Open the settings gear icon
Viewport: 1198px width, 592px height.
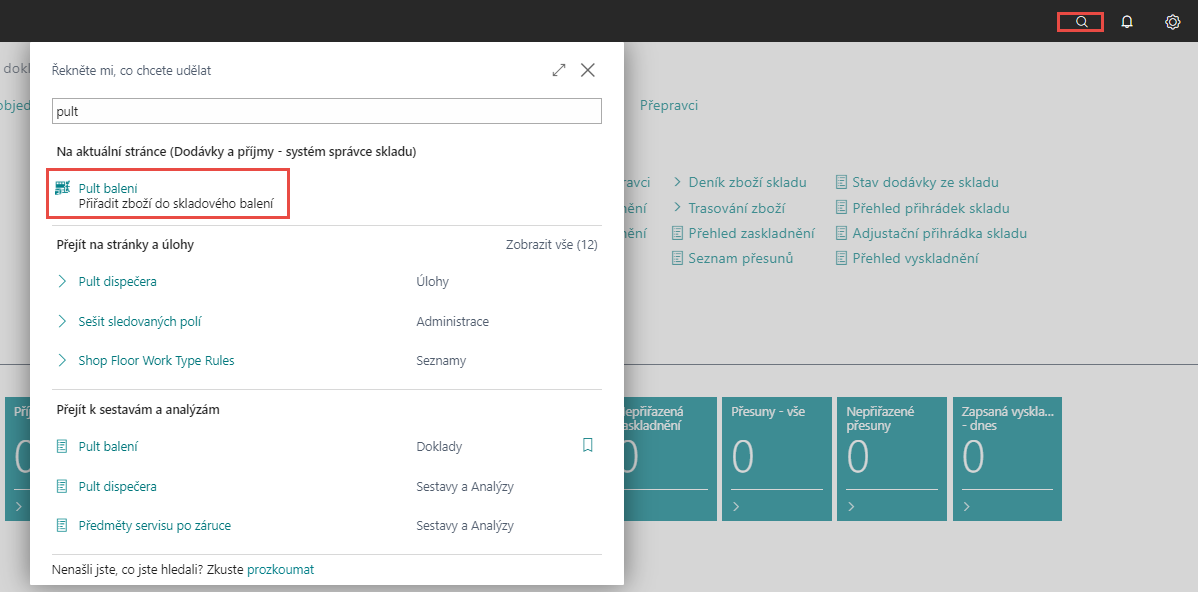[1173, 21]
